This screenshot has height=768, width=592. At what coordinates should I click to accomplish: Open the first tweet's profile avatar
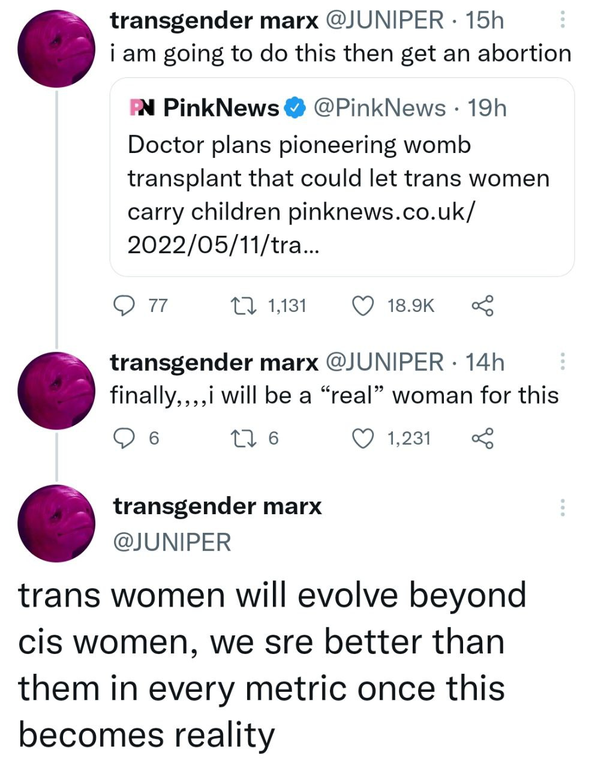click(56, 49)
